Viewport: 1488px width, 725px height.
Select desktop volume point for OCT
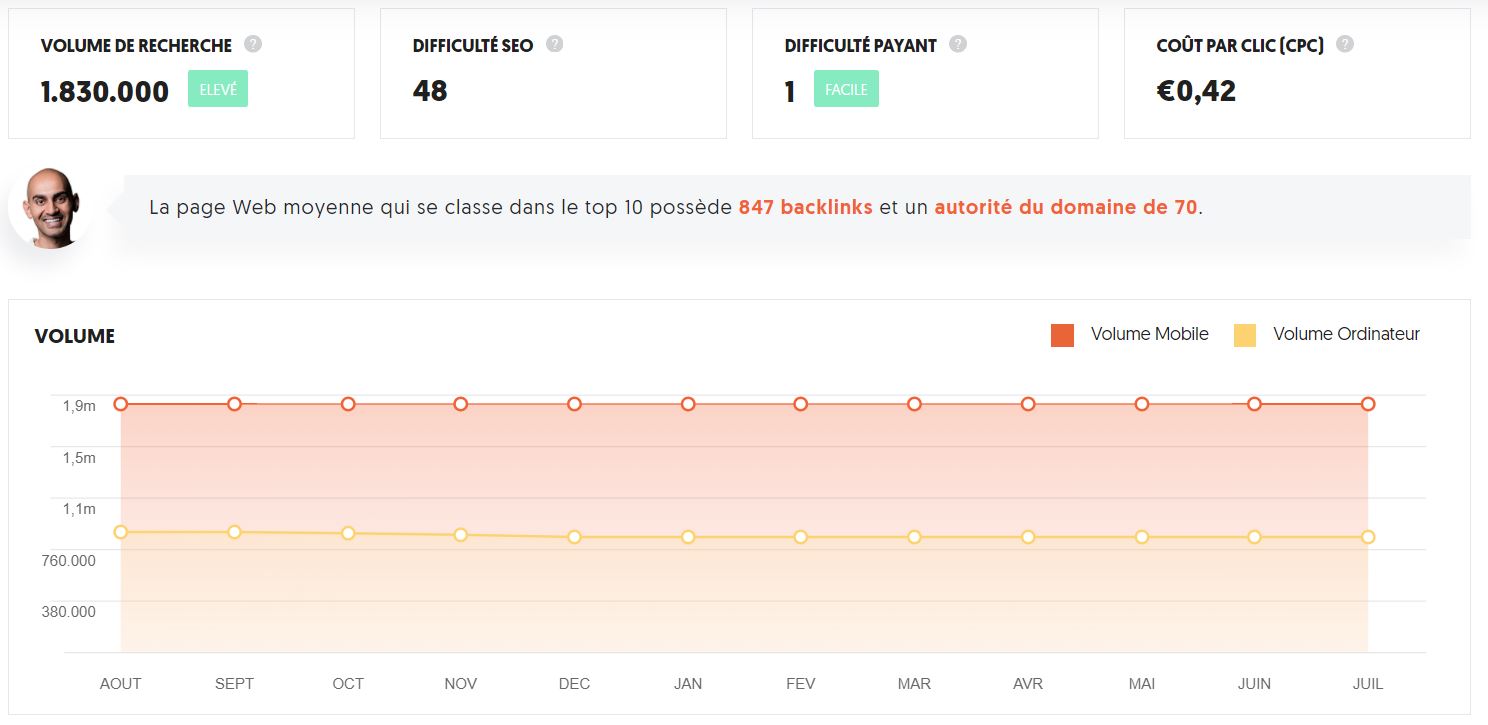(348, 533)
